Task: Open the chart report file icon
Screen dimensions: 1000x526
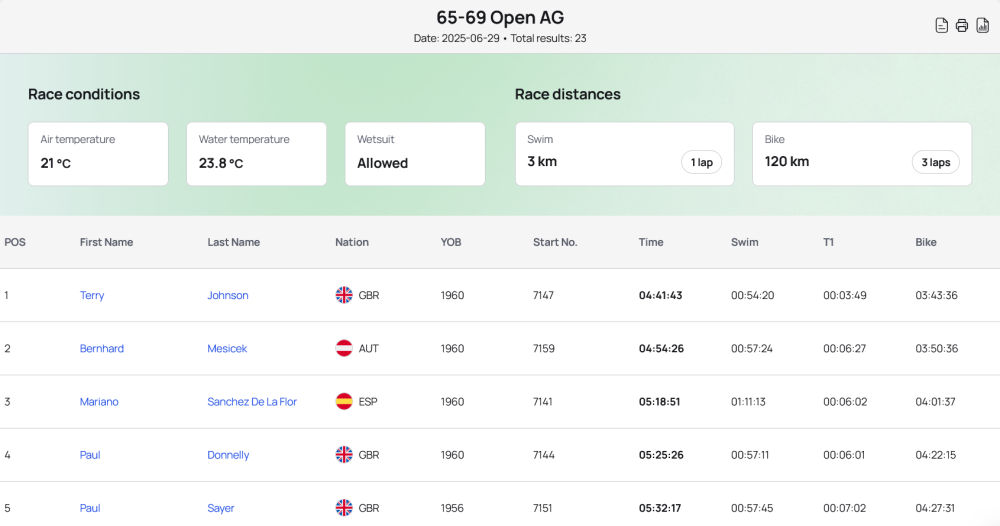Action: 983,26
